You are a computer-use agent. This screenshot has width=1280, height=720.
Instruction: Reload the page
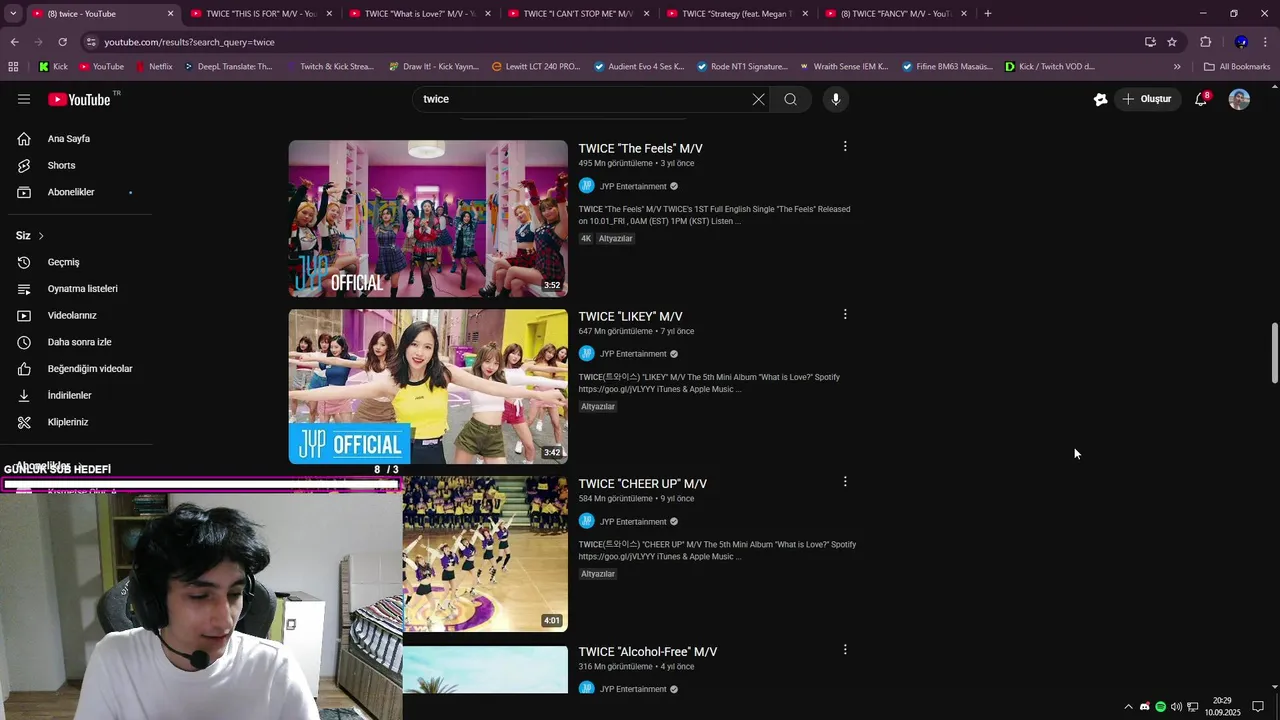coord(62,42)
